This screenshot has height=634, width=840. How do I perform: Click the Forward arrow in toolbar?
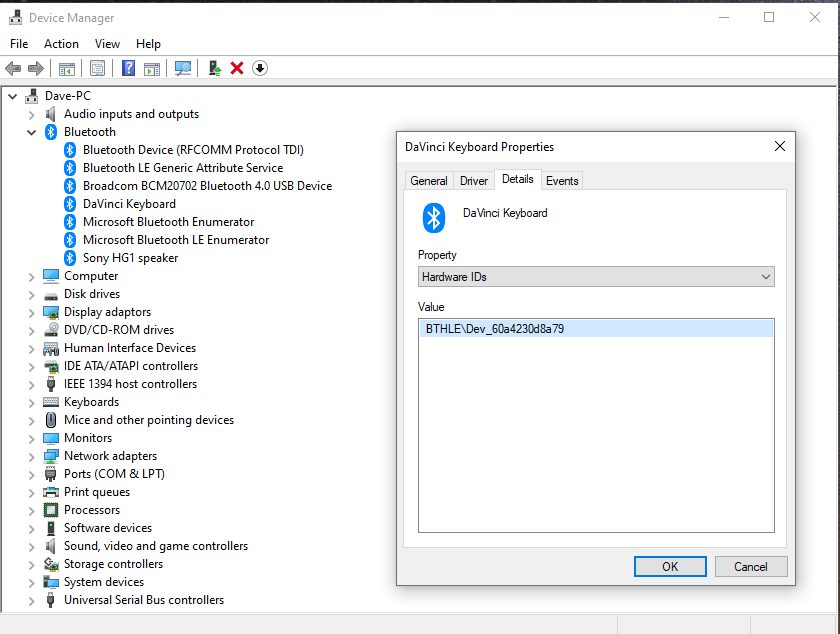pos(35,68)
